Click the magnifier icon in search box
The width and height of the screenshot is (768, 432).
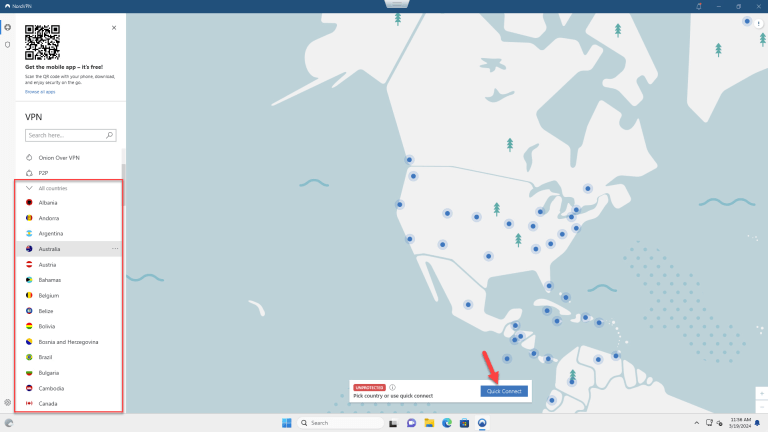click(110, 134)
